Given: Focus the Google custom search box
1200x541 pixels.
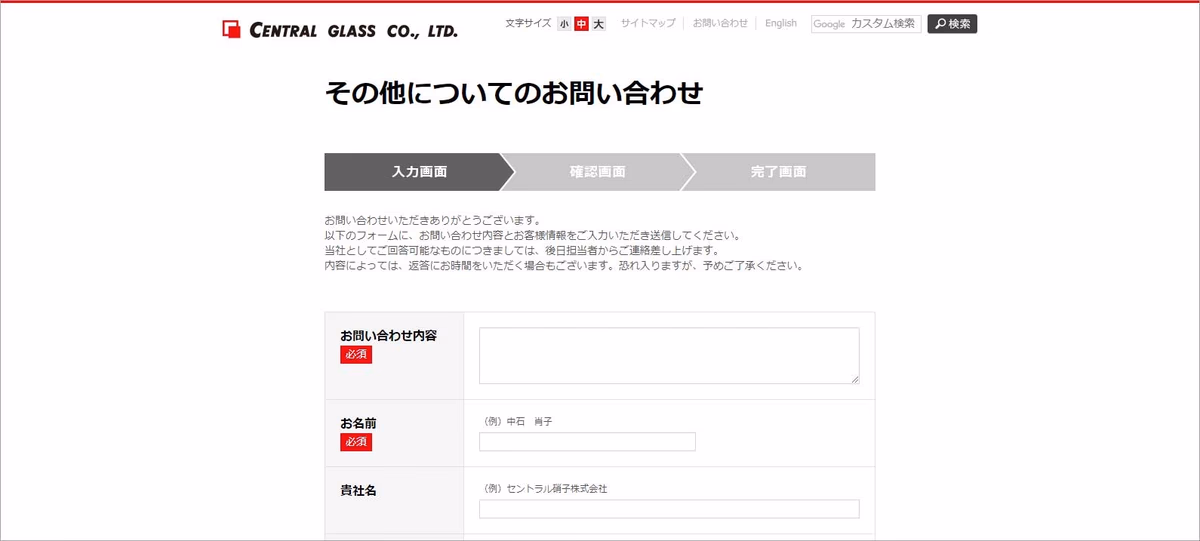Looking at the screenshot, I should click(866, 24).
